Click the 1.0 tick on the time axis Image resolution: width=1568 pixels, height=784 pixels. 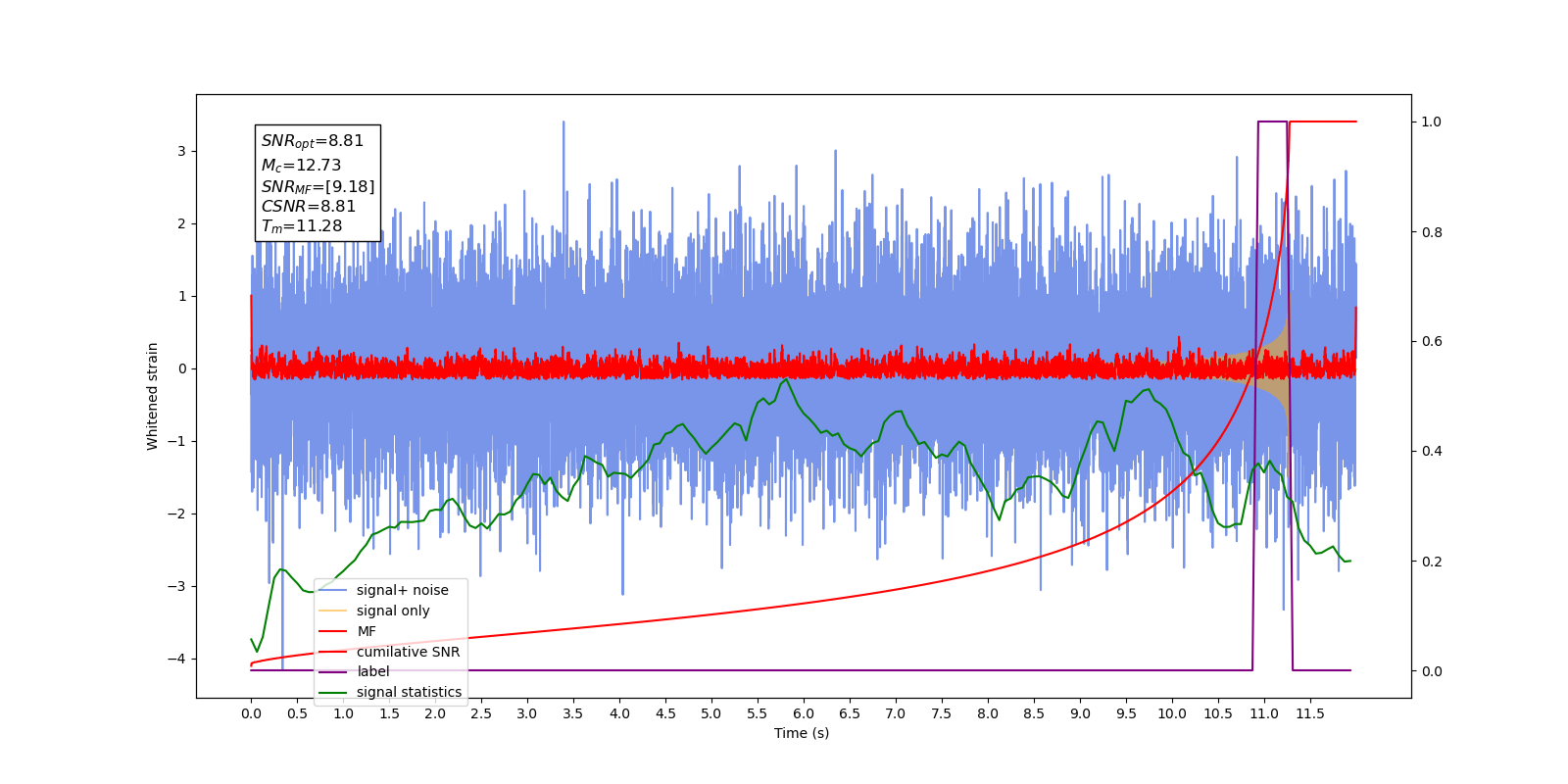(343, 713)
